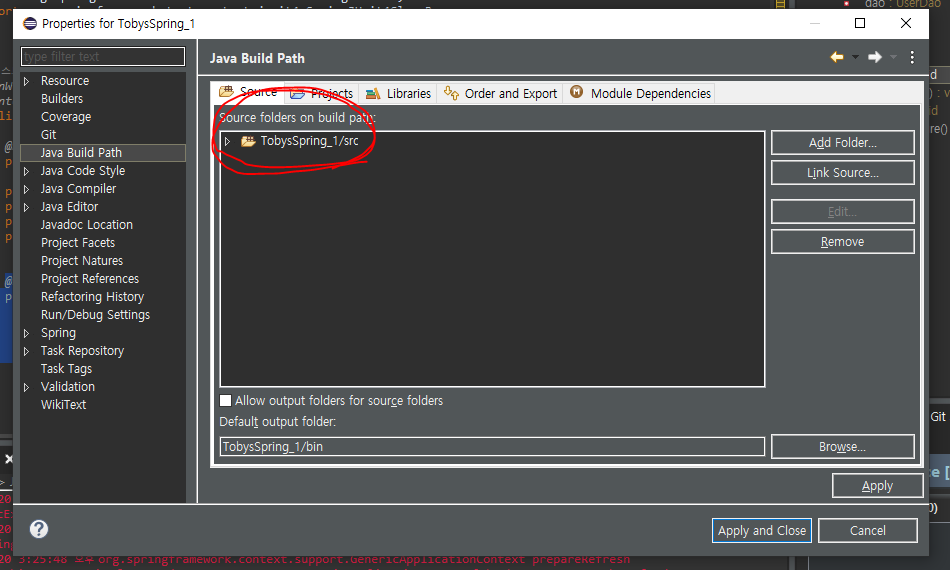Click the TobysSpring_1/src folder icon

pos(248,141)
